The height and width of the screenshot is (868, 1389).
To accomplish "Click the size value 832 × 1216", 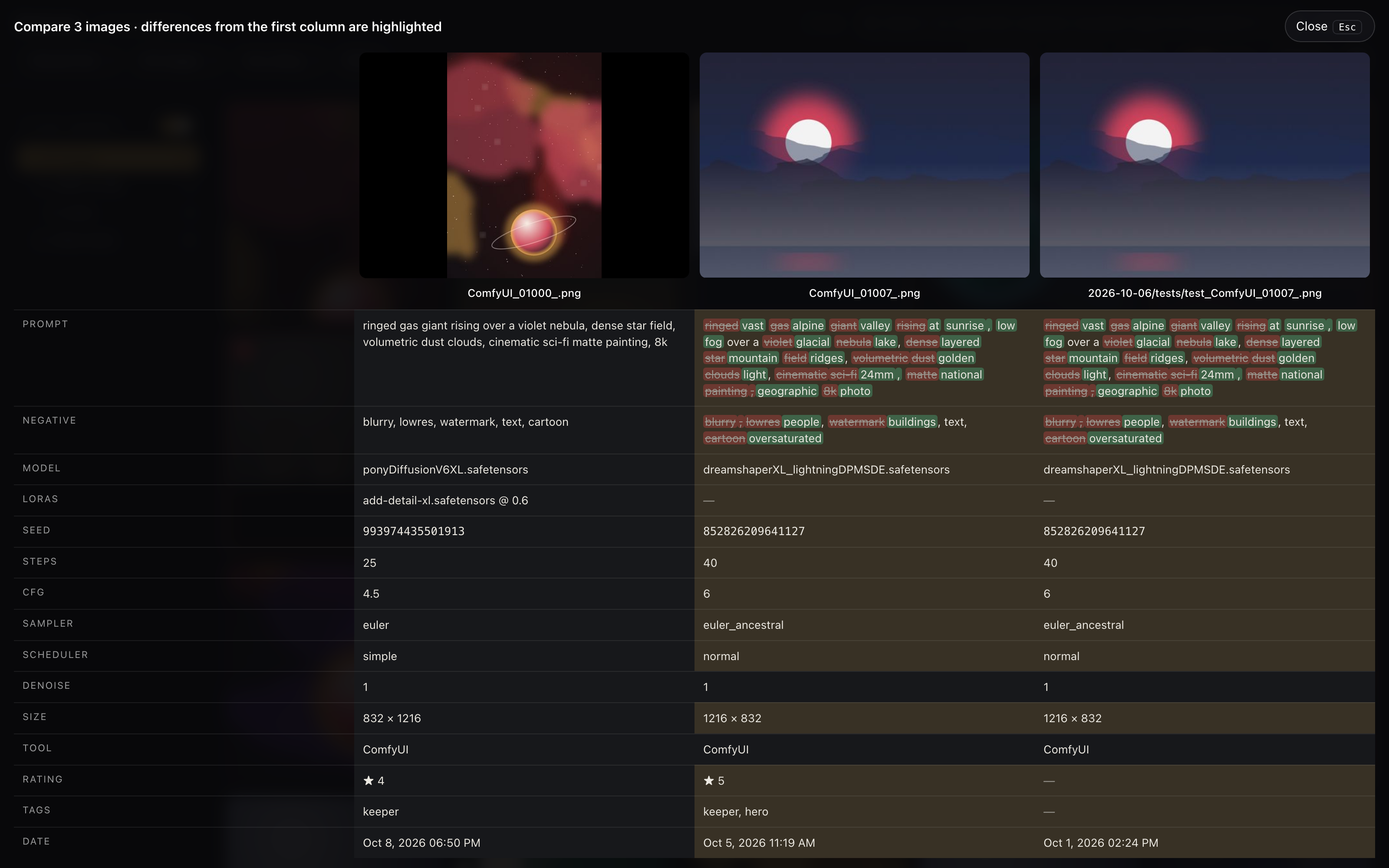I will point(392,719).
